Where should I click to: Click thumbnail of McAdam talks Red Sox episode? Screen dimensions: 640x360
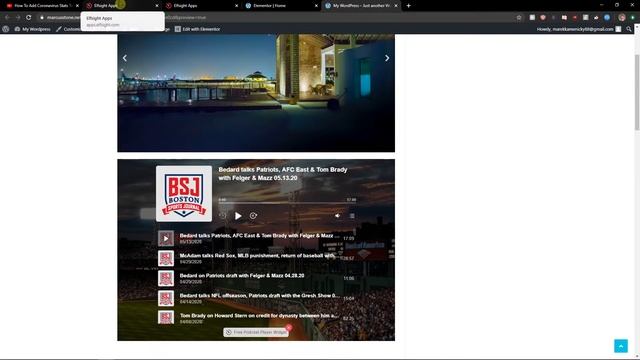pyautogui.click(x=166, y=258)
